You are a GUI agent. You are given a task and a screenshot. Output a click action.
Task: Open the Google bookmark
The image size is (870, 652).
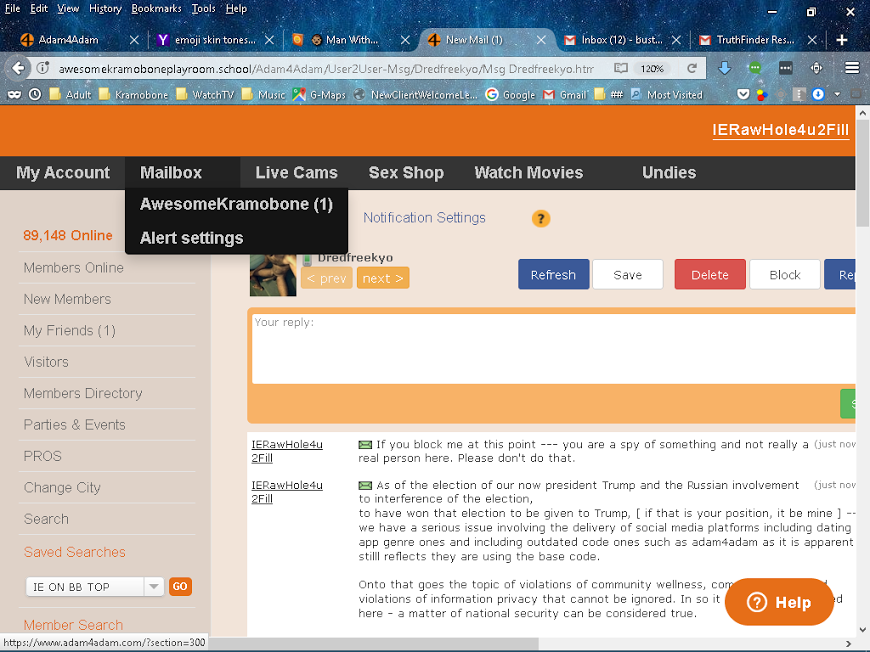pos(510,95)
